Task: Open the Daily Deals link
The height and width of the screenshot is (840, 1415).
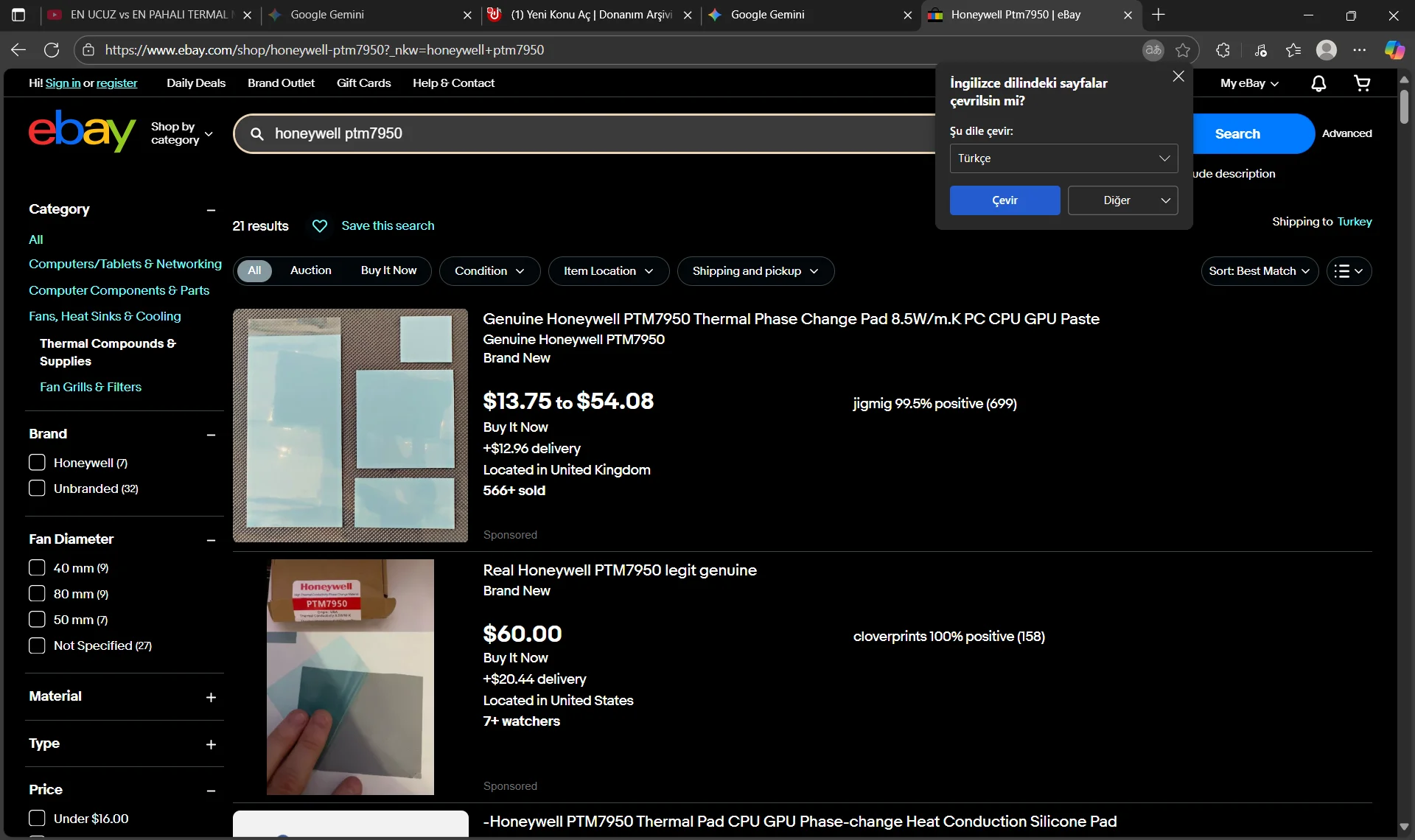Action: click(x=195, y=83)
